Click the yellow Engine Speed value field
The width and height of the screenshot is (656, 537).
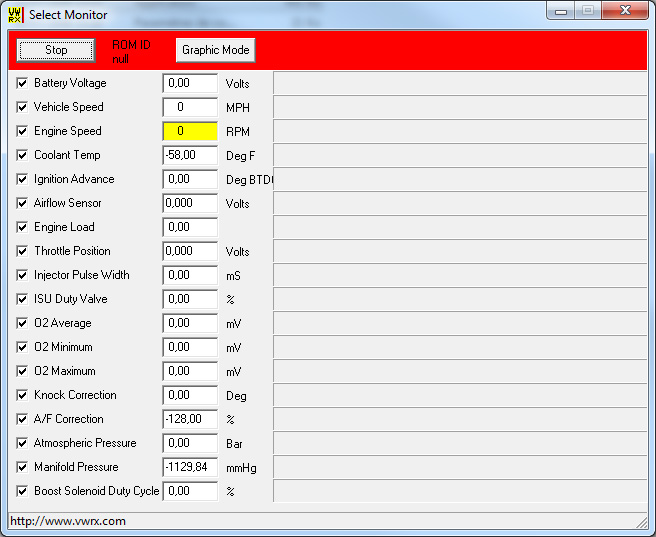click(190, 131)
